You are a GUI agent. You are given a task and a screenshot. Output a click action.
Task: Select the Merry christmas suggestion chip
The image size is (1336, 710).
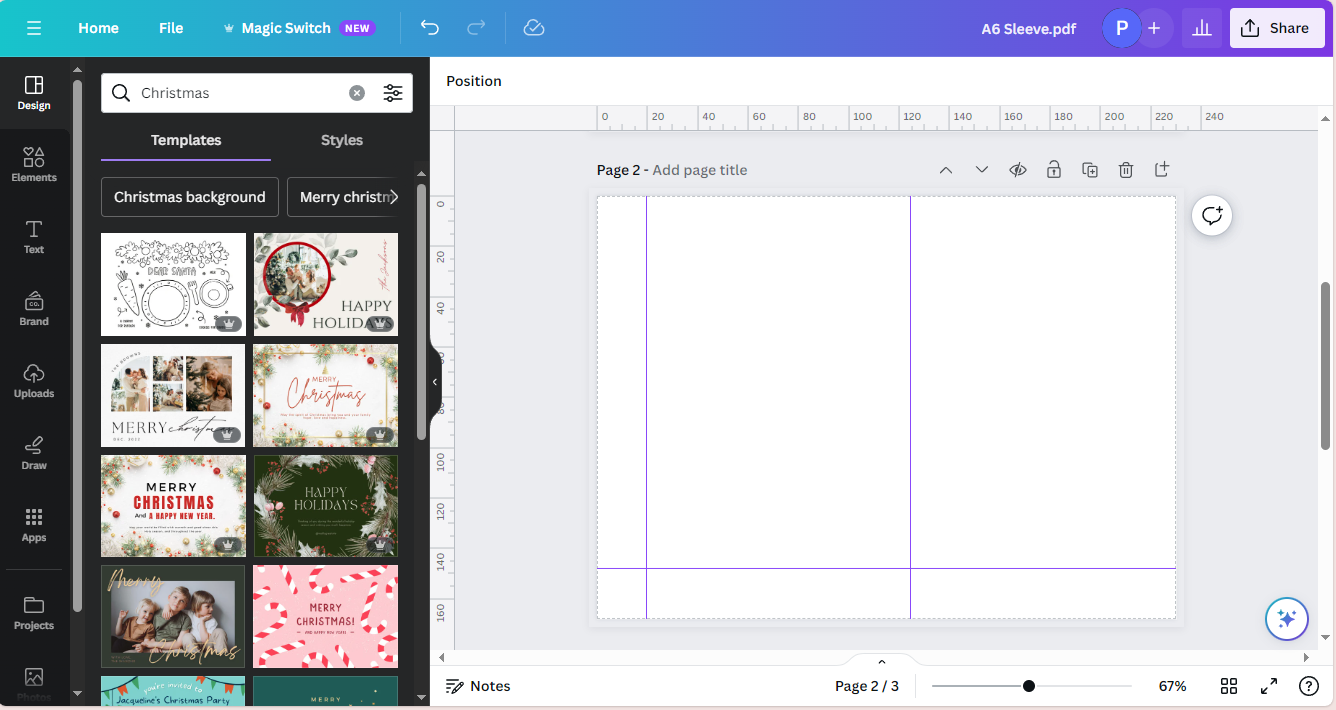pyautogui.click(x=342, y=197)
